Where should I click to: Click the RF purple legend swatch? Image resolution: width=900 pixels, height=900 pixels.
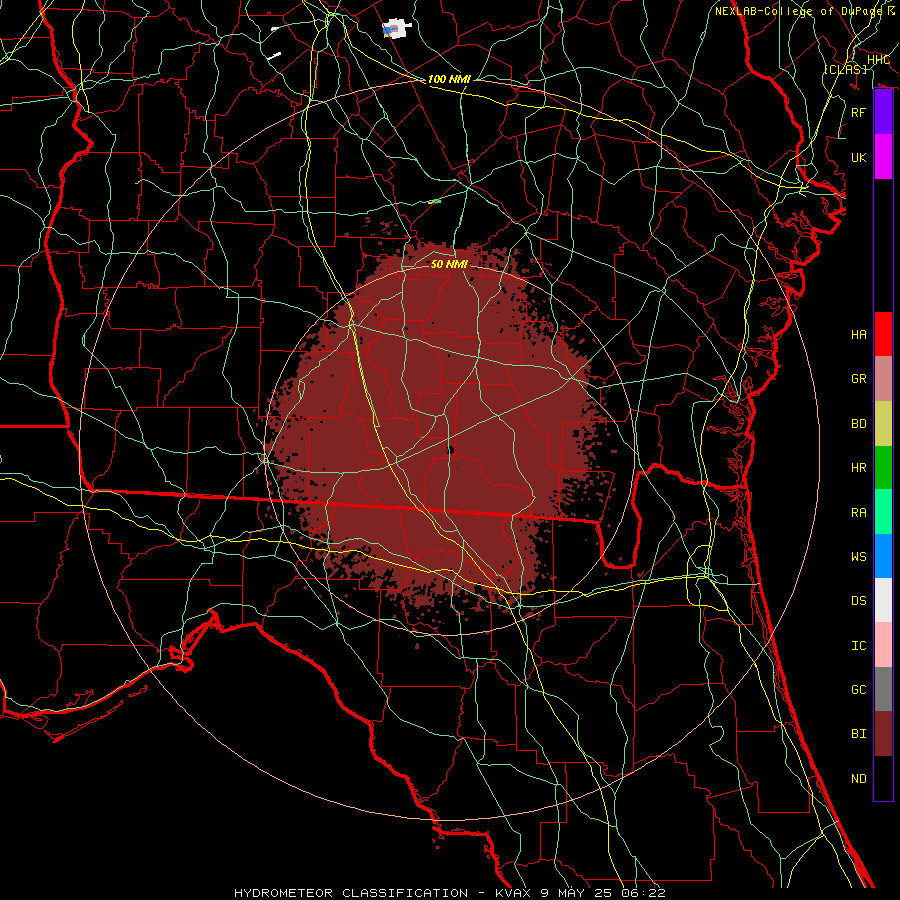[x=883, y=112]
